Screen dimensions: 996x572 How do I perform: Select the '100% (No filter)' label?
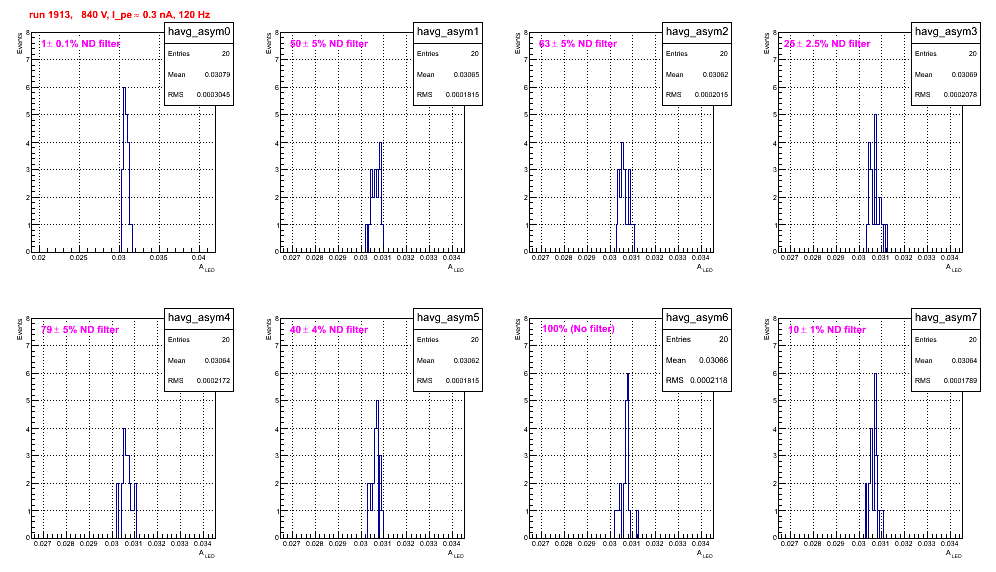[578, 329]
